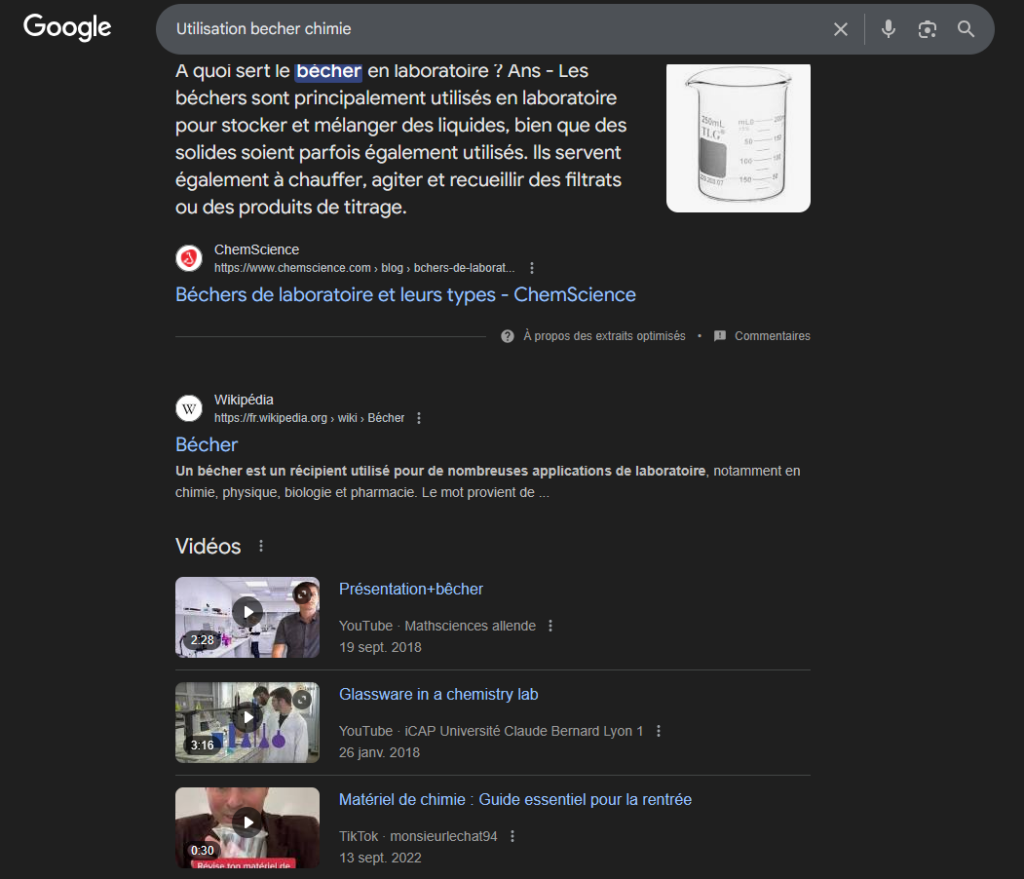Open the Bécher Wikipedia result
The image size is (1024, 879).
pos(207,444)
